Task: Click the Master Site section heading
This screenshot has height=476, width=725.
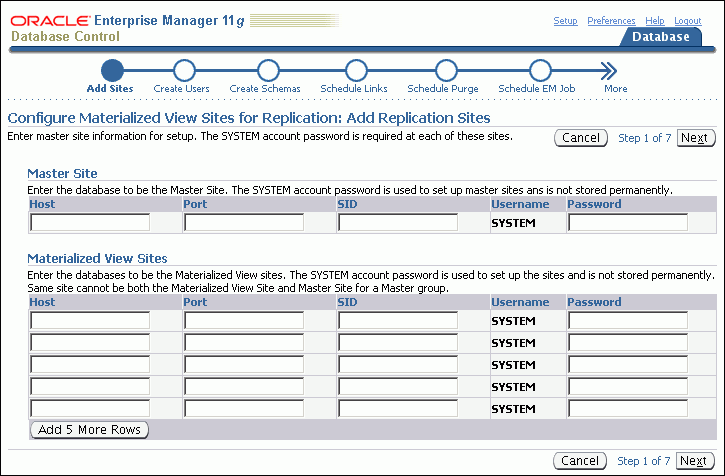Action: (x=62, y=173)
